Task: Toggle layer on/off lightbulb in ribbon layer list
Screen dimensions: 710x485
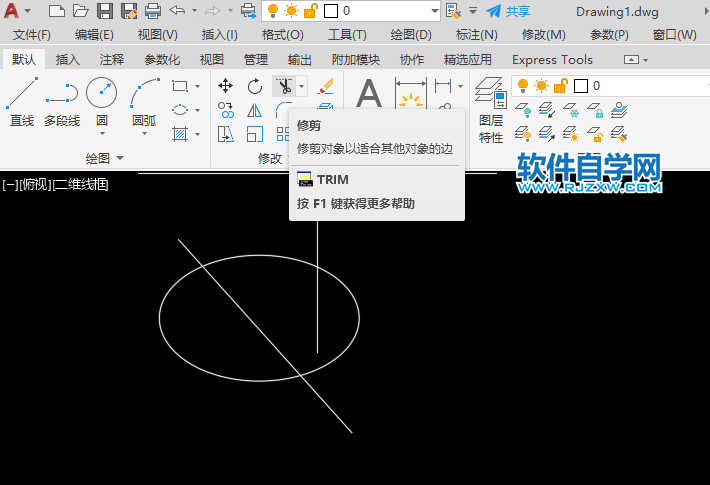Action: pyautogui.click(x=522, y=86)
